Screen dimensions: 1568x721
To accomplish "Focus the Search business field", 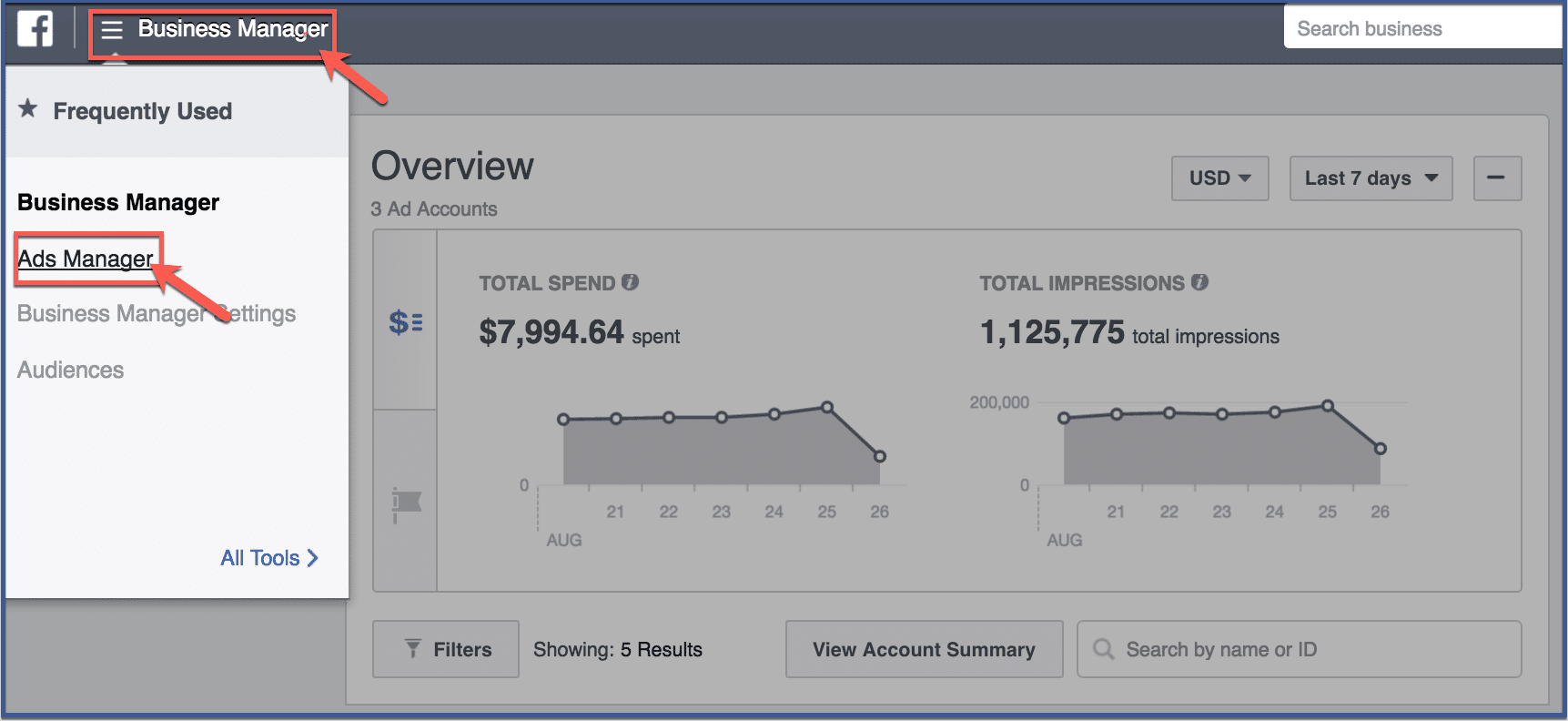I will click(x=1422, y=28).
